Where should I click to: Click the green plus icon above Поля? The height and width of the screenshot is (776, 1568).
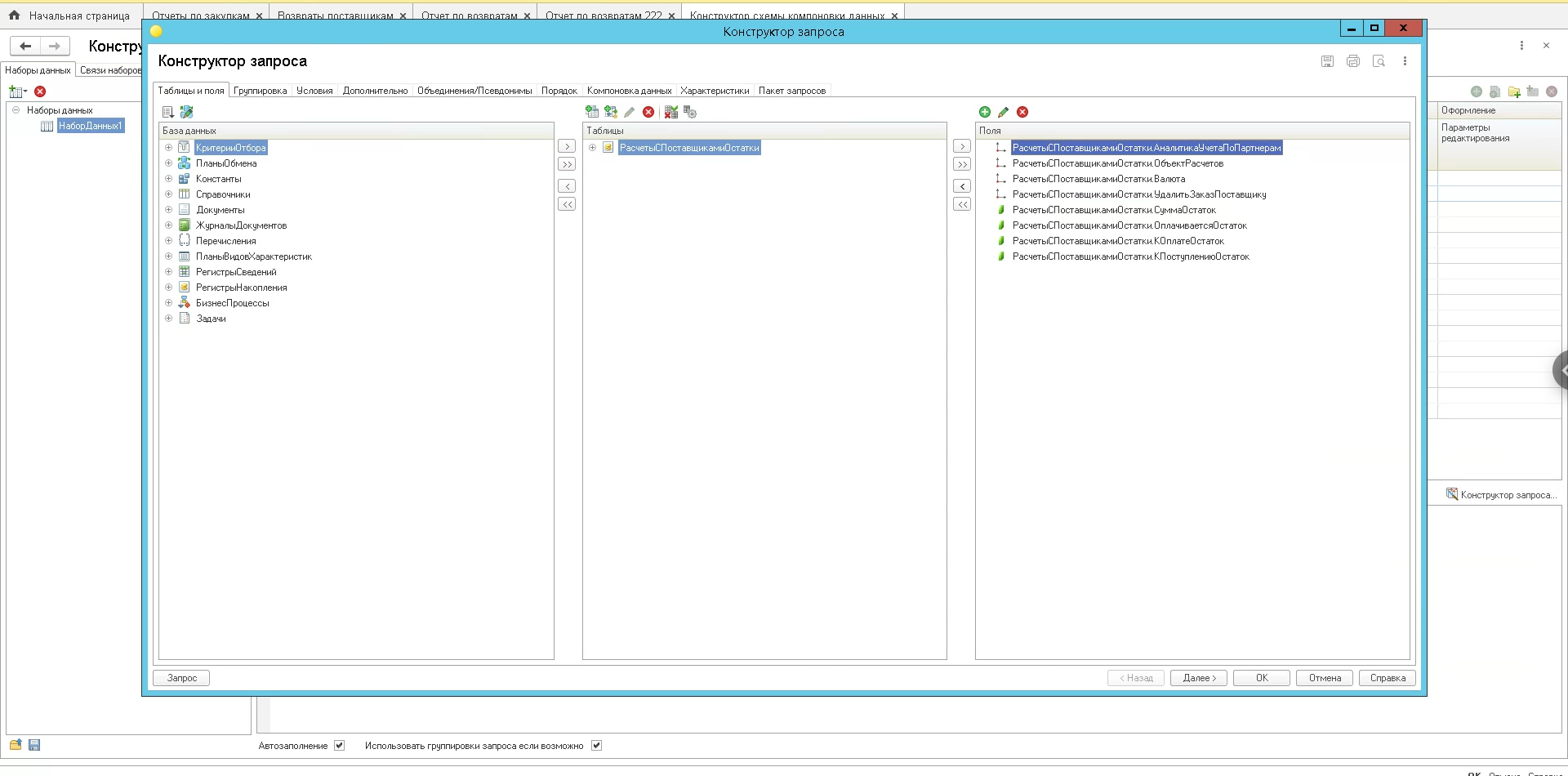click(x=985, y=112)
